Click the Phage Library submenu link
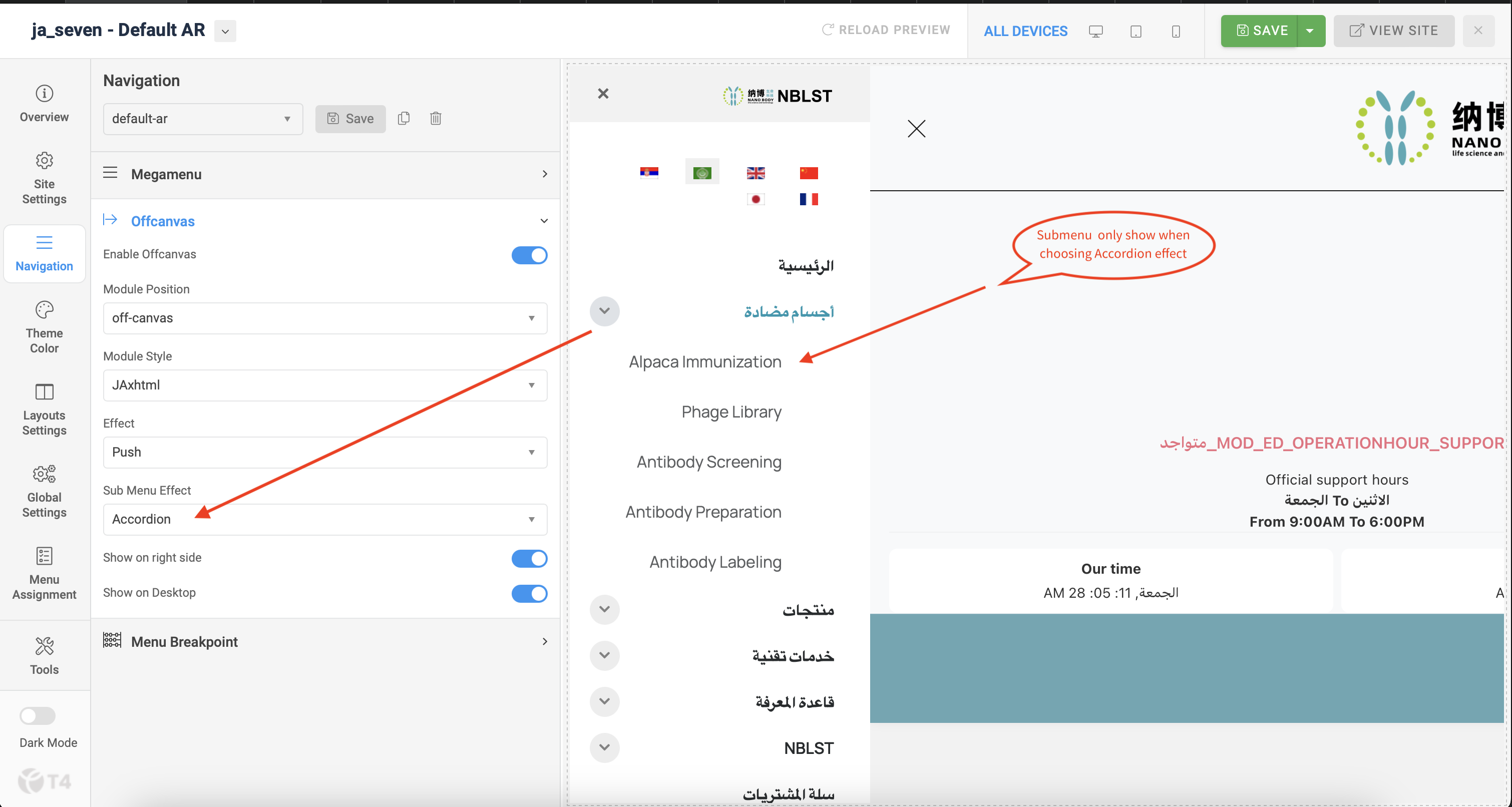This screenshot has width=1512, height=807. [x=731, y=412]
